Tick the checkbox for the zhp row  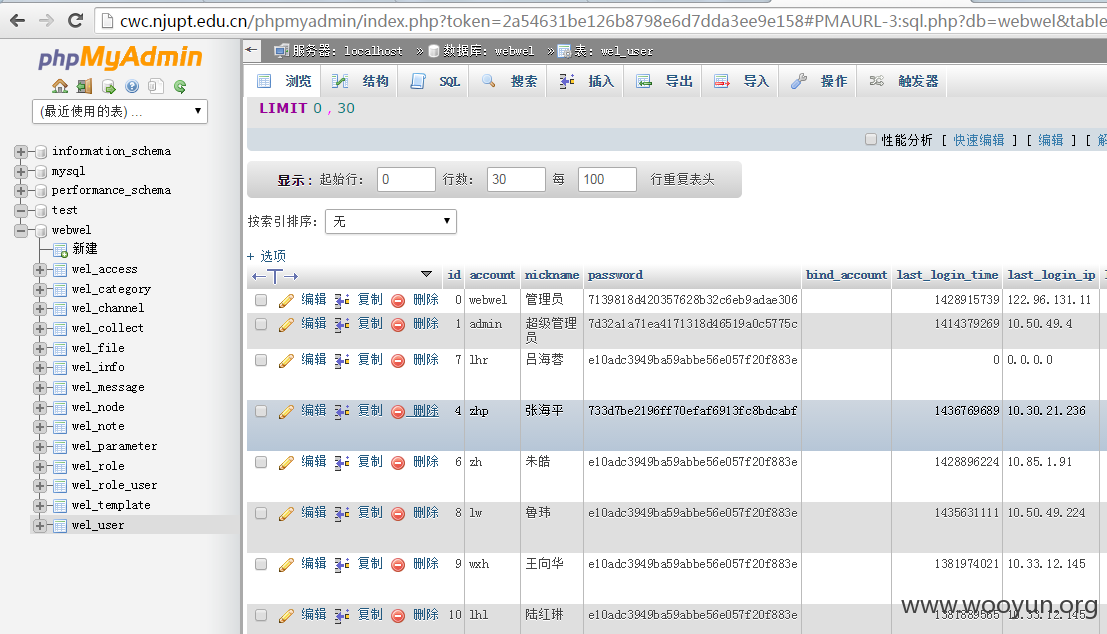[261, 411]
